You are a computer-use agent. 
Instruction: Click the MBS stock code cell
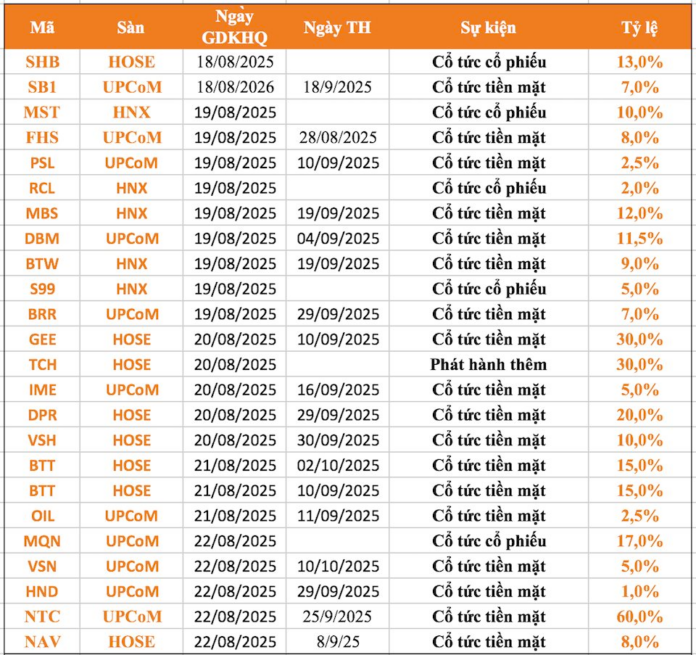(42, 213)
